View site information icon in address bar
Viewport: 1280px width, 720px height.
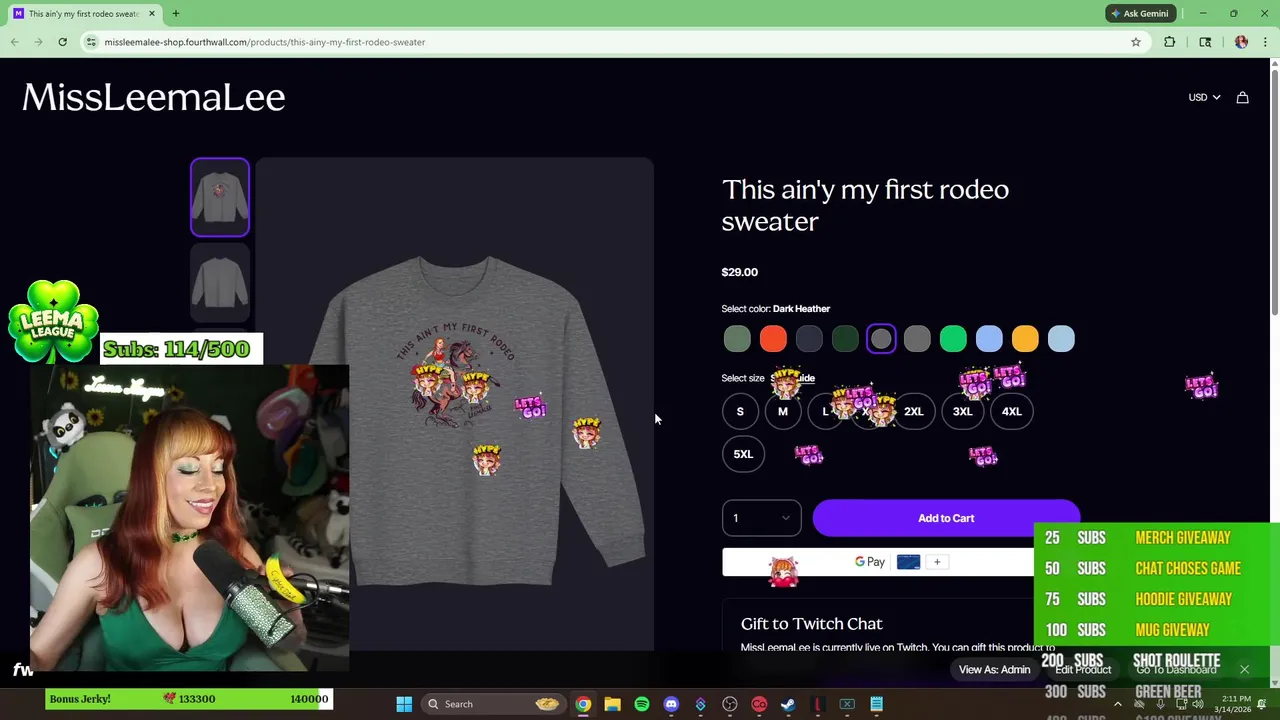(x=91, y=42)
